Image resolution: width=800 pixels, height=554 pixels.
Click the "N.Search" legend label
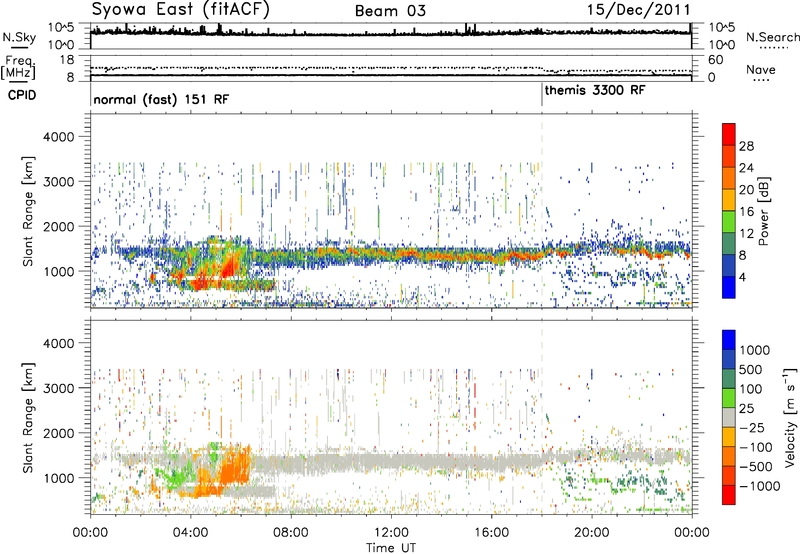click(x=772, y=37)
